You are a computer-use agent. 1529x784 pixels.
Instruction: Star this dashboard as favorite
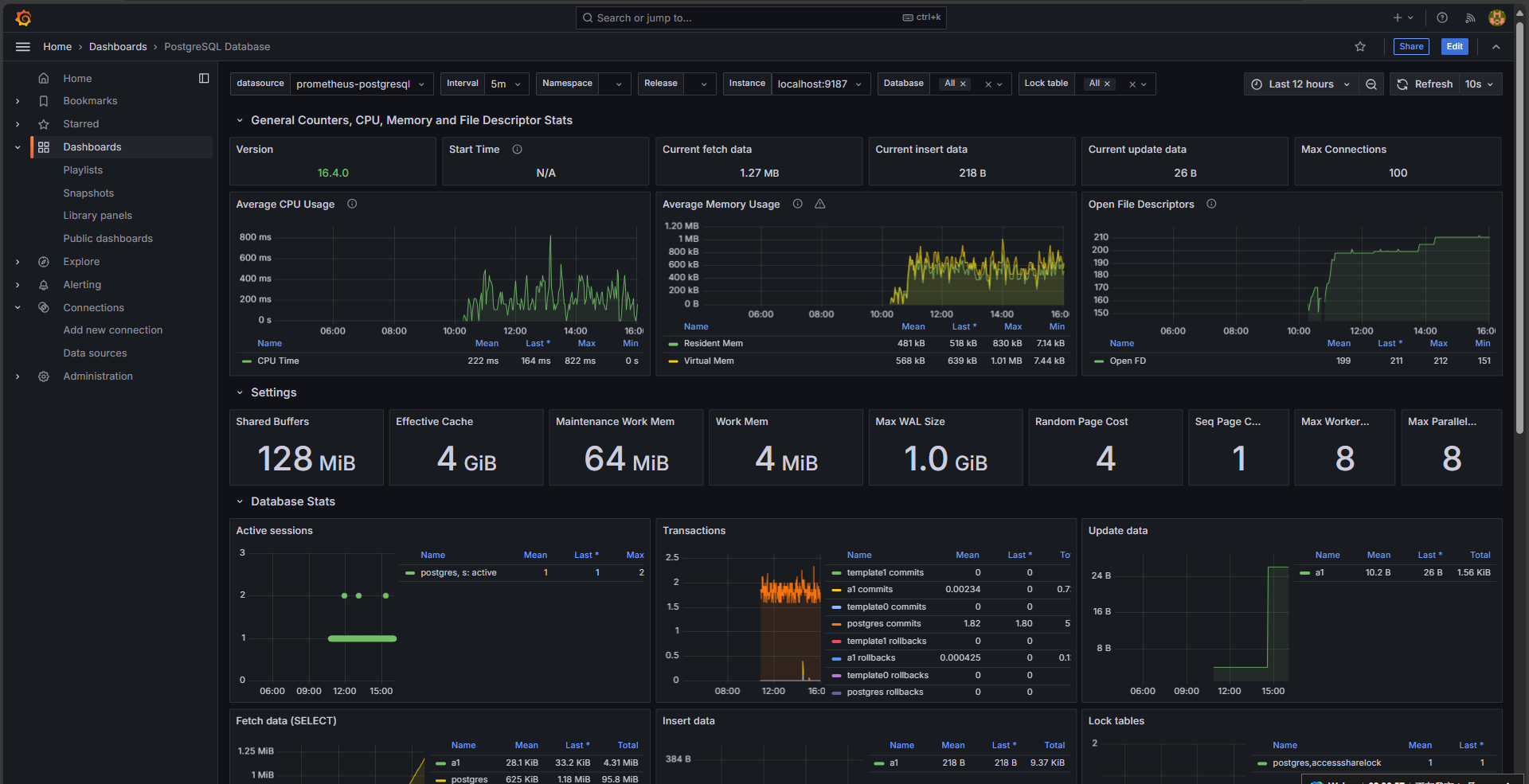point(1360,47)
